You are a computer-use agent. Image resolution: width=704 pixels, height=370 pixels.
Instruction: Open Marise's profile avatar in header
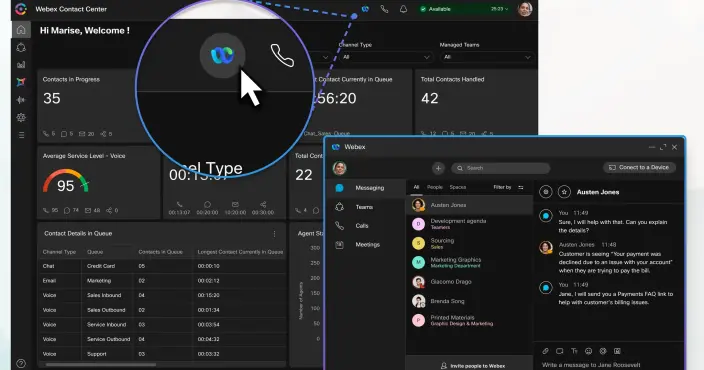[x=524, y=9]
